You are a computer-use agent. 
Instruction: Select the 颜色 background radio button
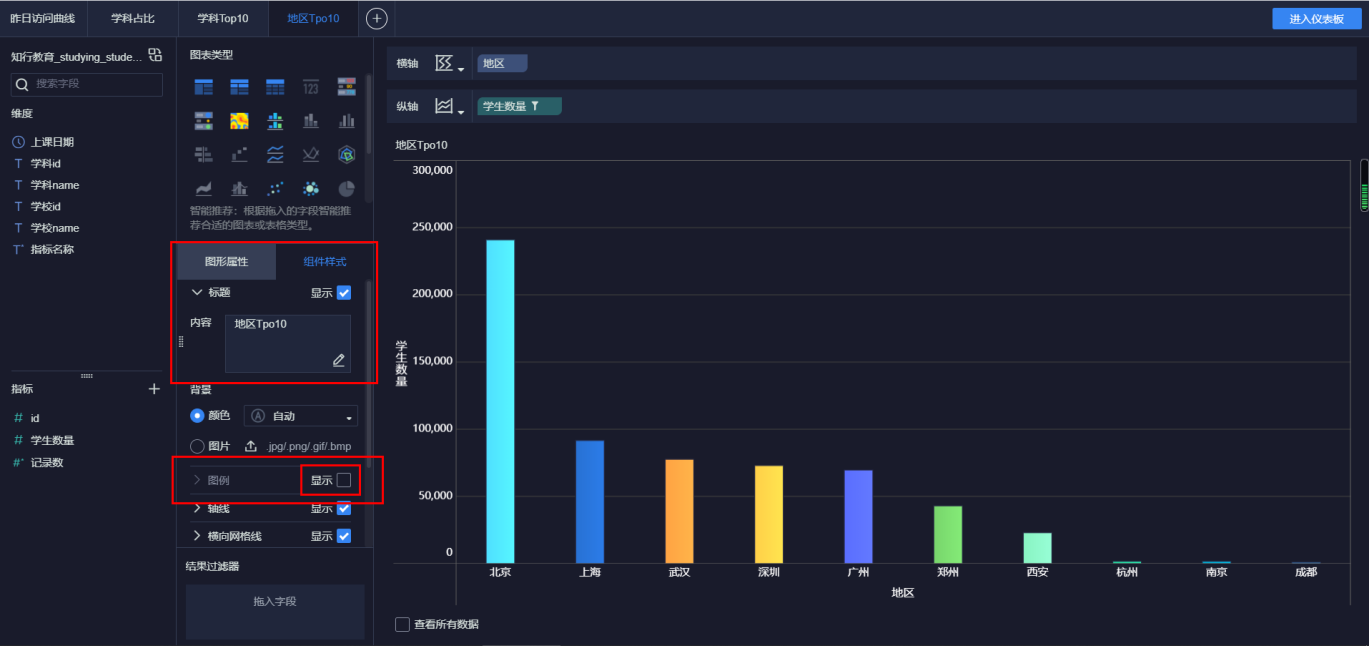click(x=197, y=416)
